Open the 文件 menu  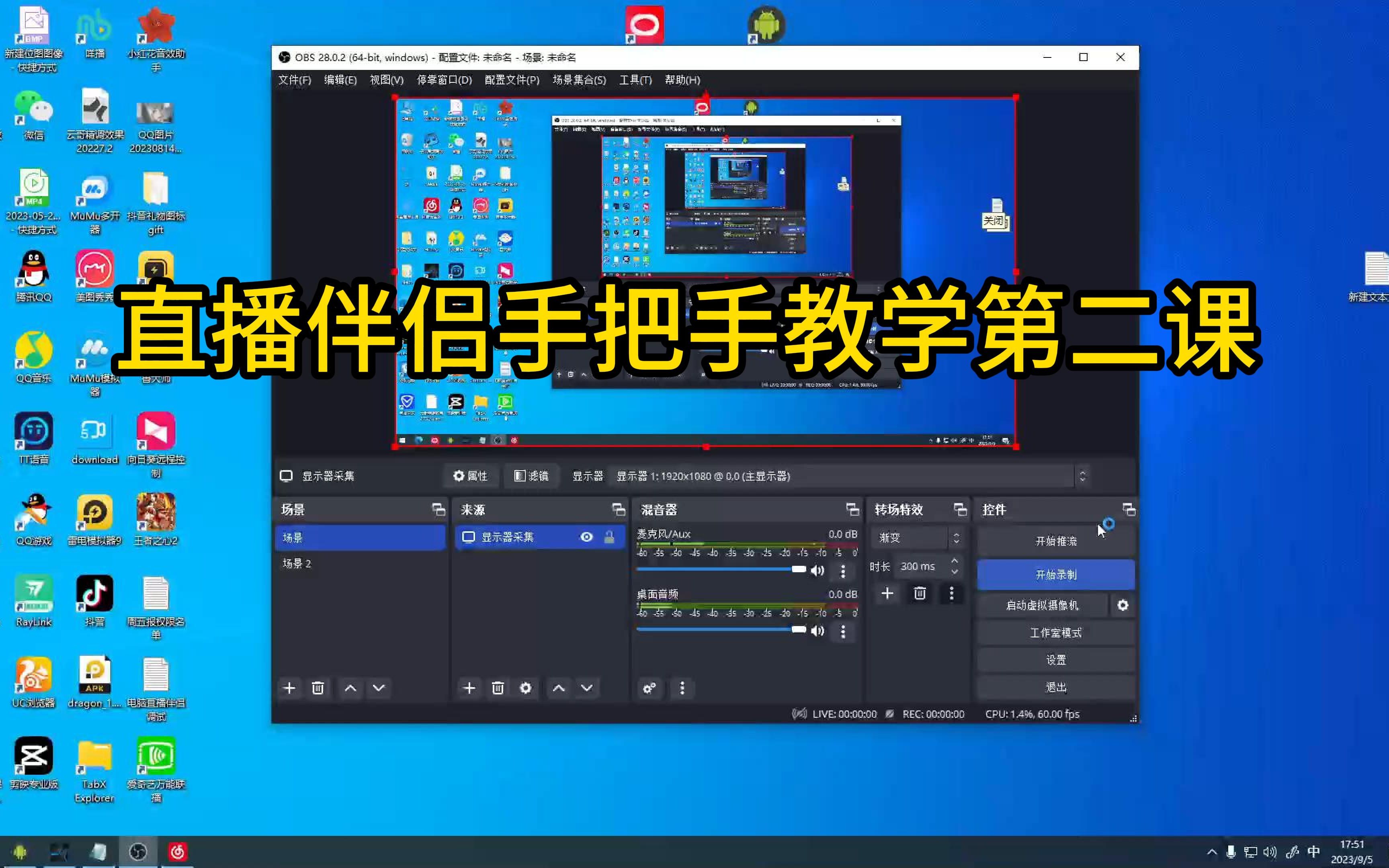pos(295,80)
